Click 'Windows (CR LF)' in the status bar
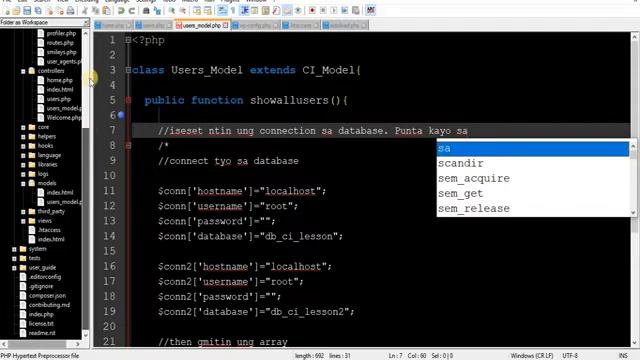 click(x=532, y=356)
